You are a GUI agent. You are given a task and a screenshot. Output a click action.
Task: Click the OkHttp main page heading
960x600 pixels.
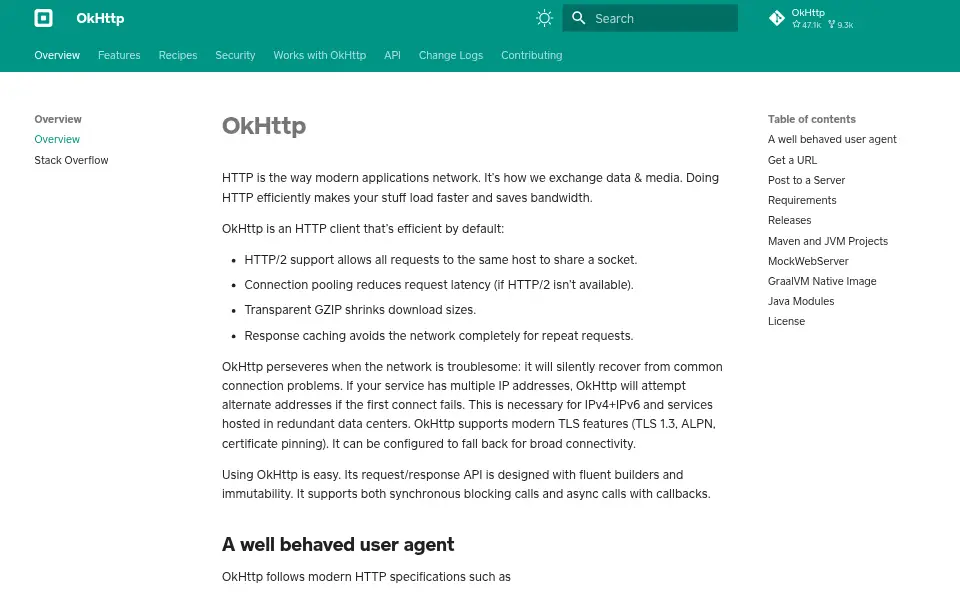264,126
